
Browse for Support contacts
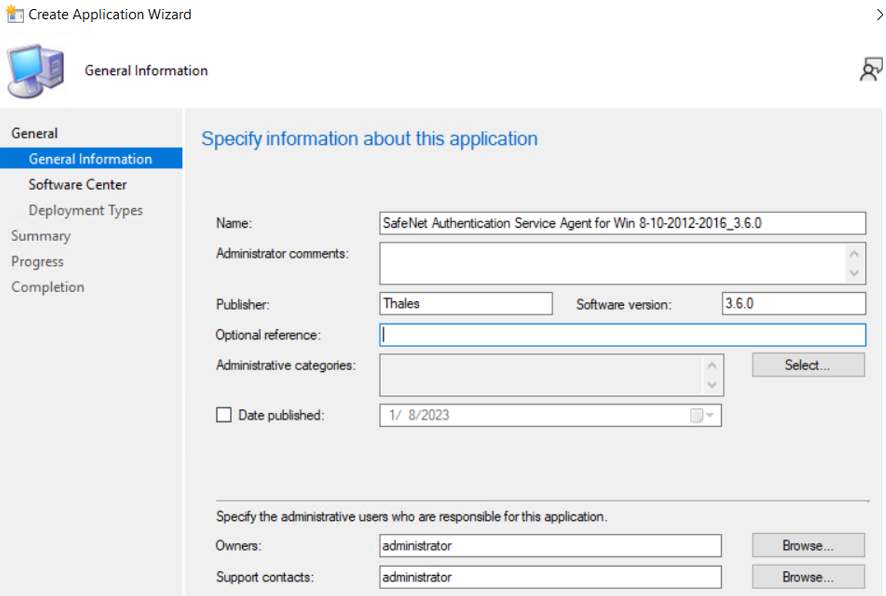tap(808, 577)
